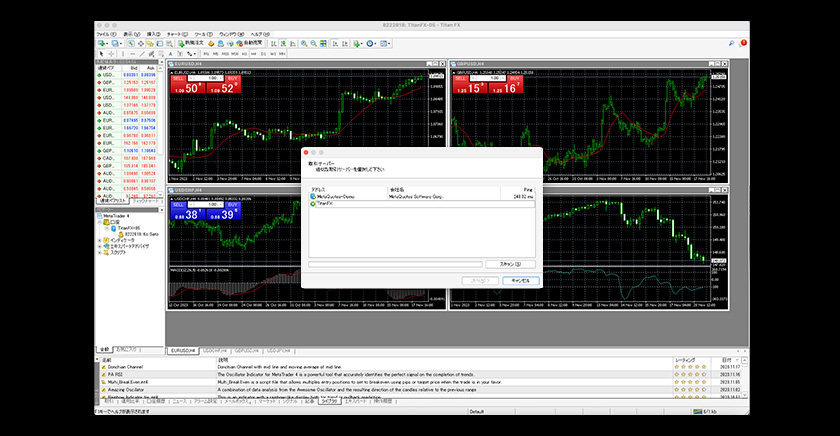Screen dimensions: 840x436
Task: Select the cursor arrow tool
Action: click(100, 55)
